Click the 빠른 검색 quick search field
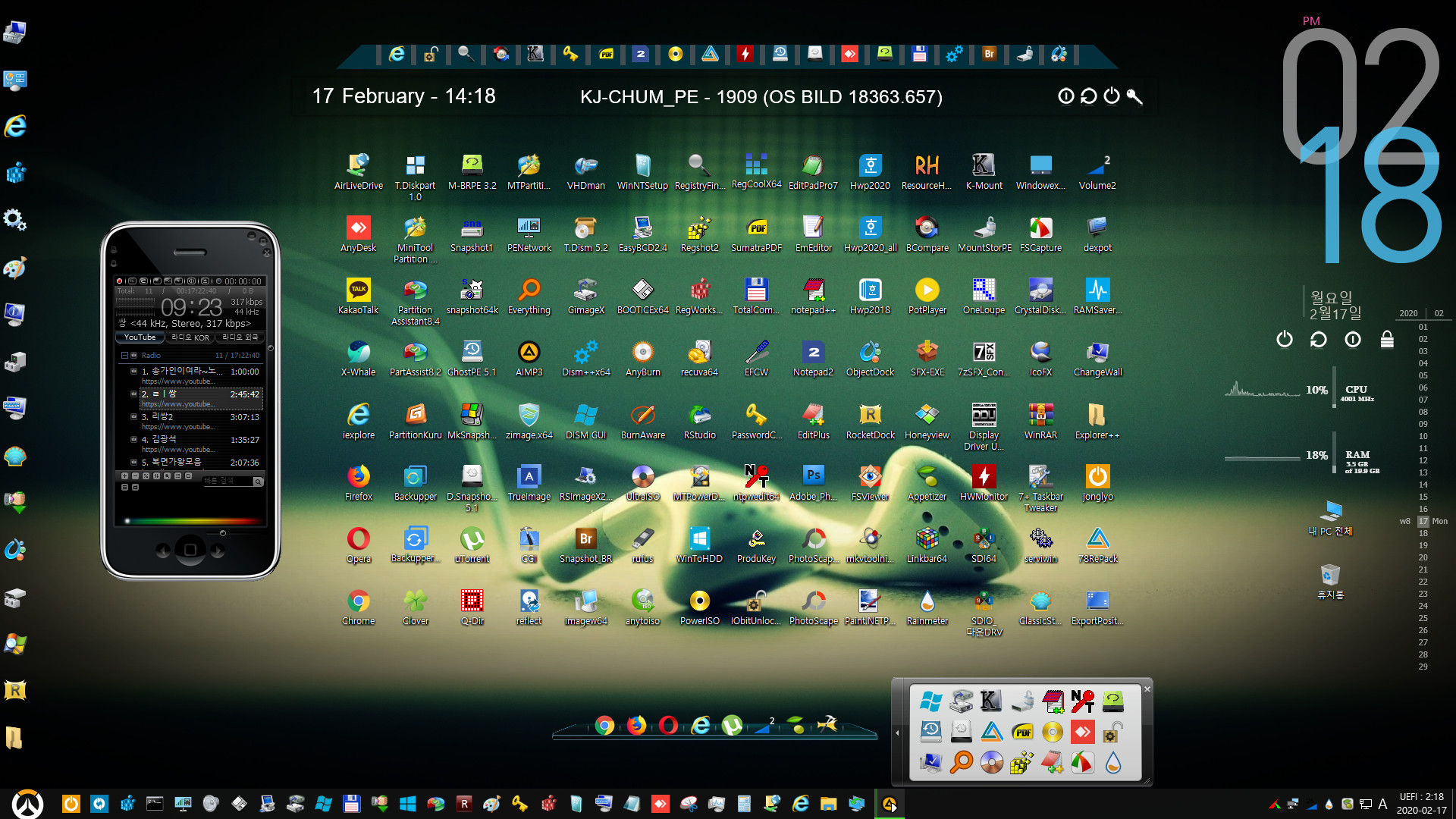This screenshot has width=1456, height=819. pos(227,481)
